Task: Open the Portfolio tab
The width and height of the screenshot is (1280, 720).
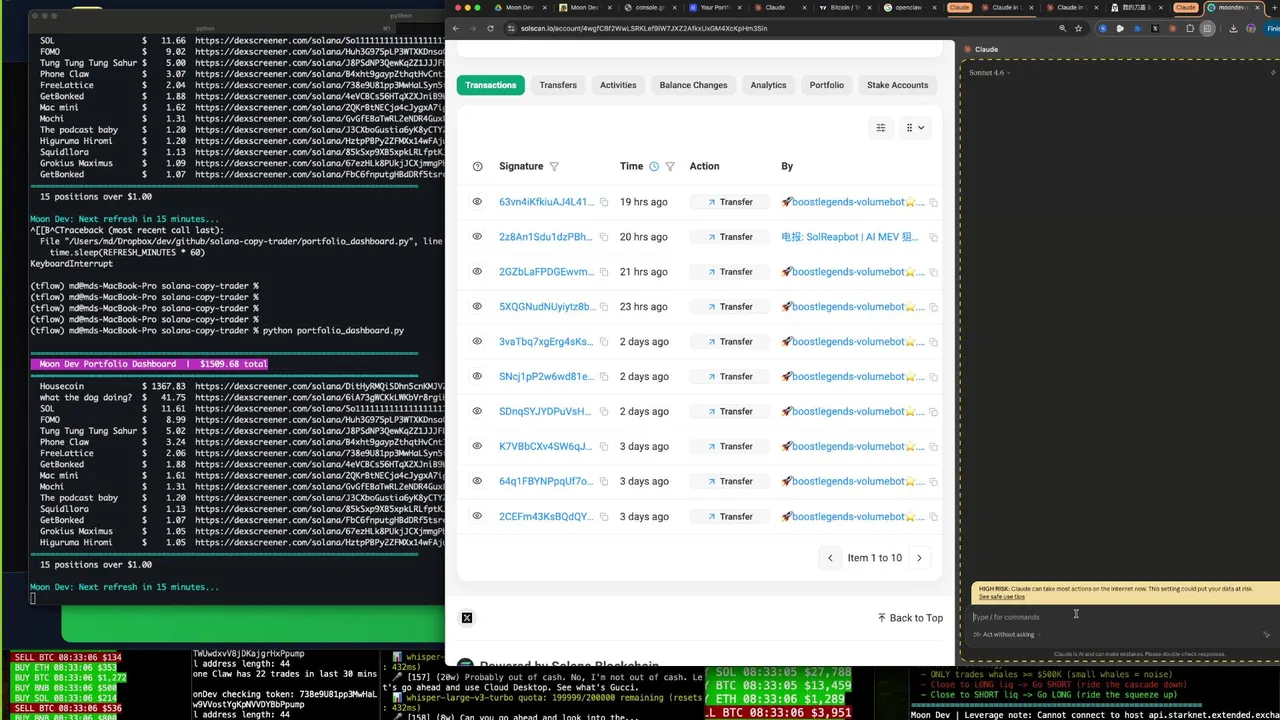Action: (x=827, y=85)
